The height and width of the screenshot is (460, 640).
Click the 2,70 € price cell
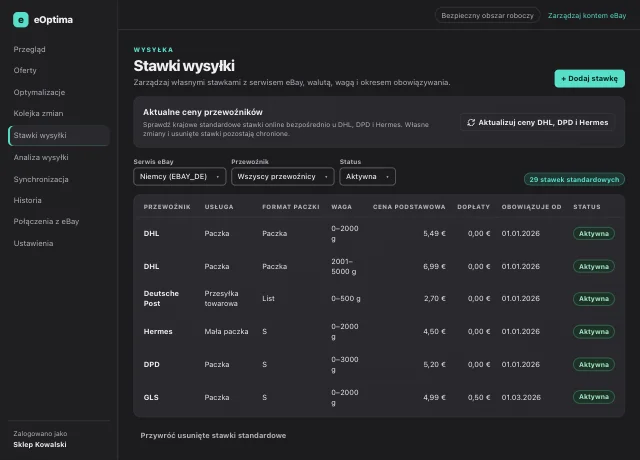435,298
